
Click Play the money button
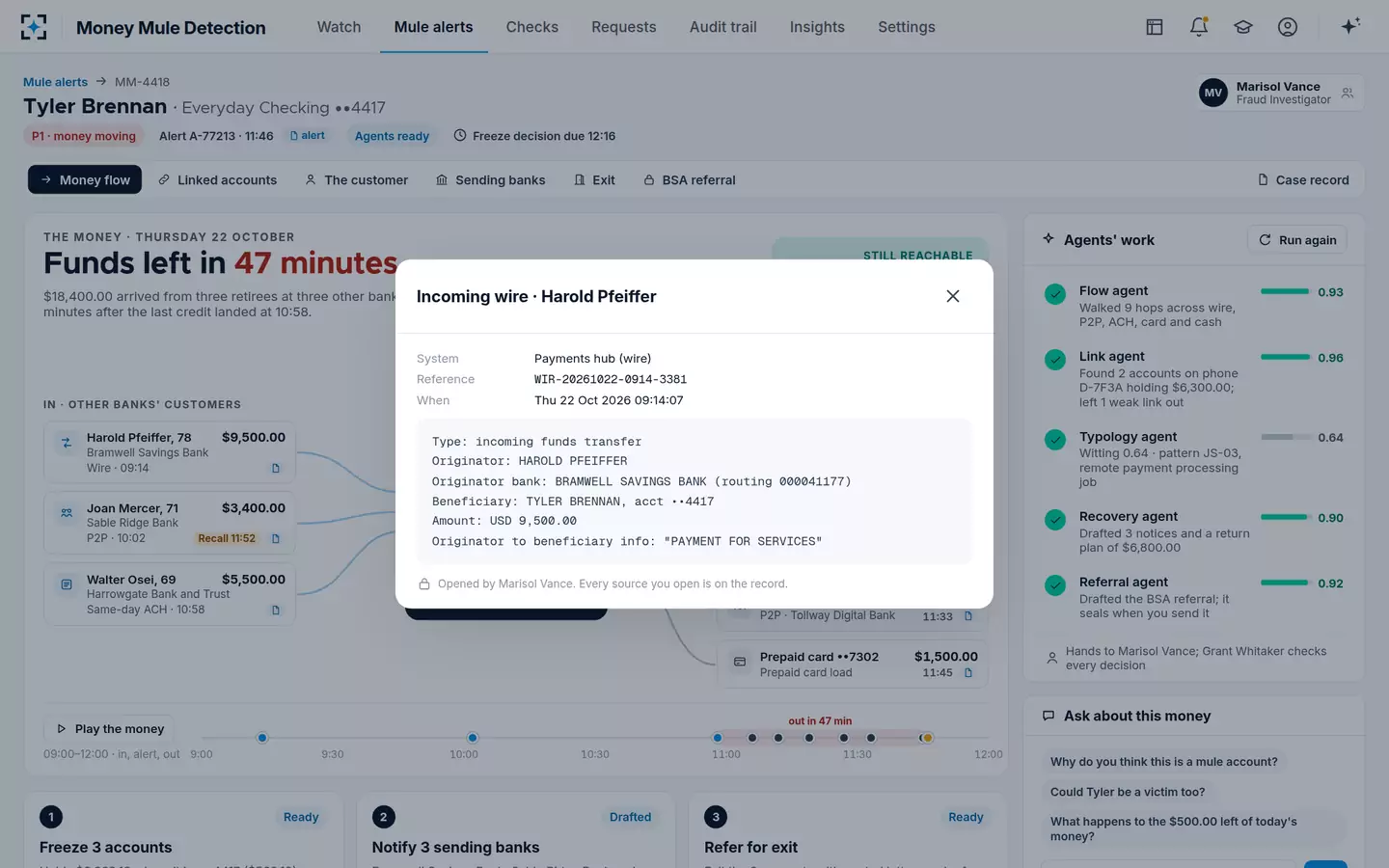coord(109,728)
